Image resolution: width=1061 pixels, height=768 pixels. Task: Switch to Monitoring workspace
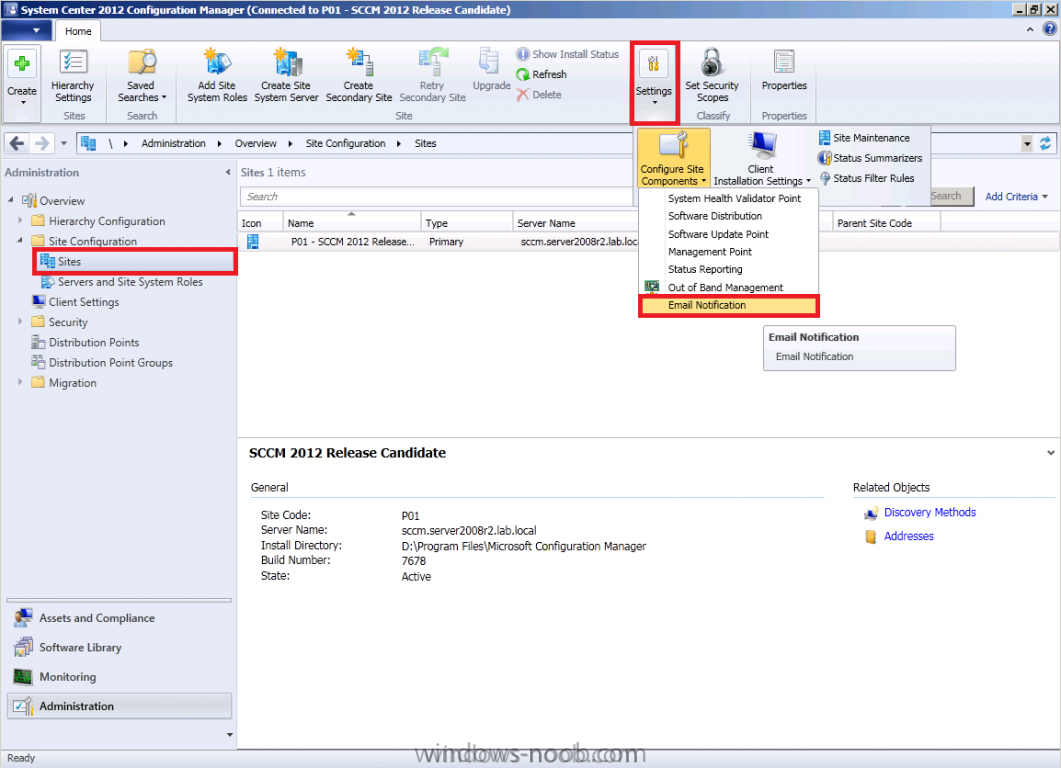[x=119, y=677]
